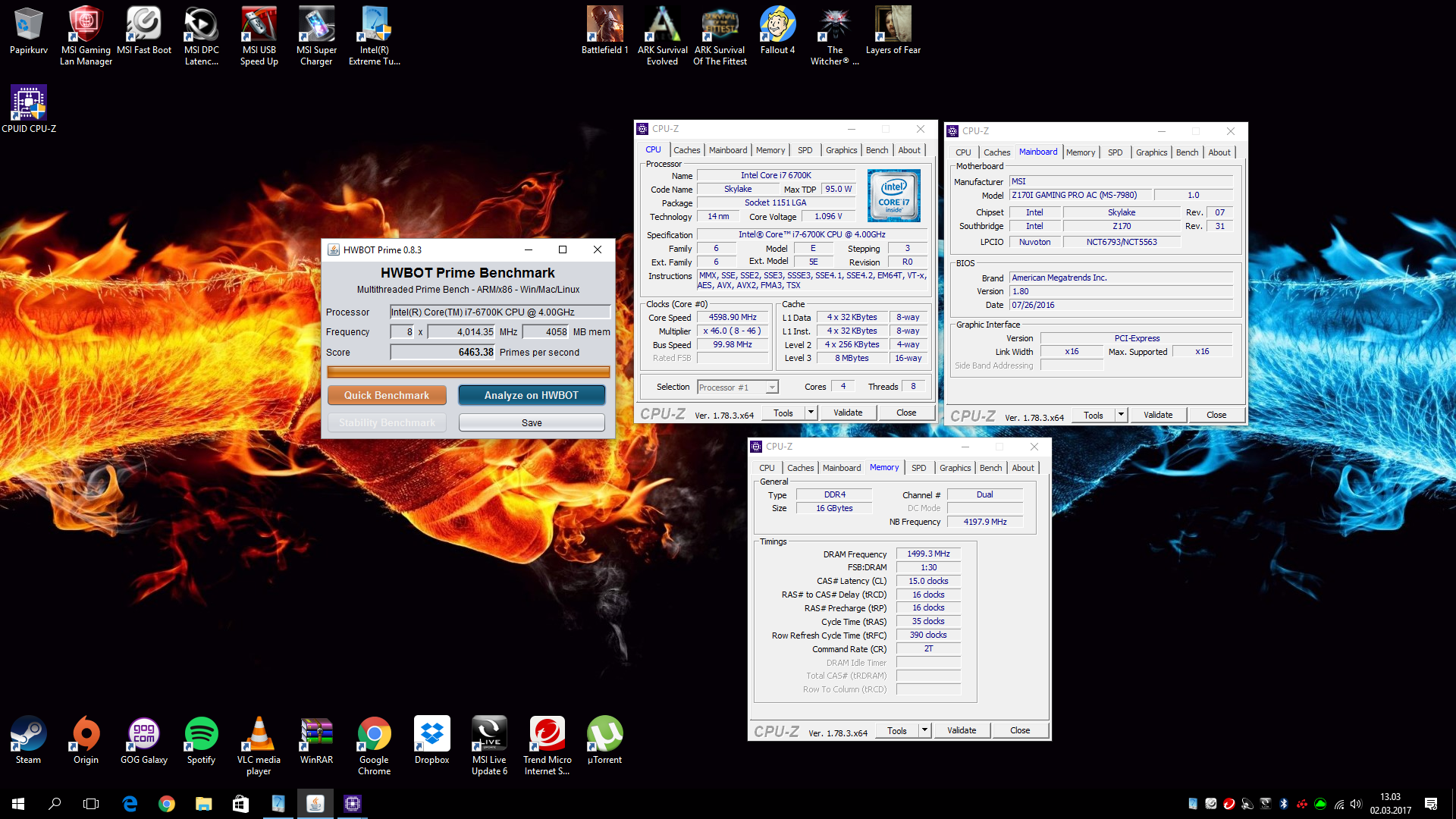Click the Intel Core i7 logo in CPU-Z
Image resolution: width=1456 pixels, height=819 pixels.
894,196
